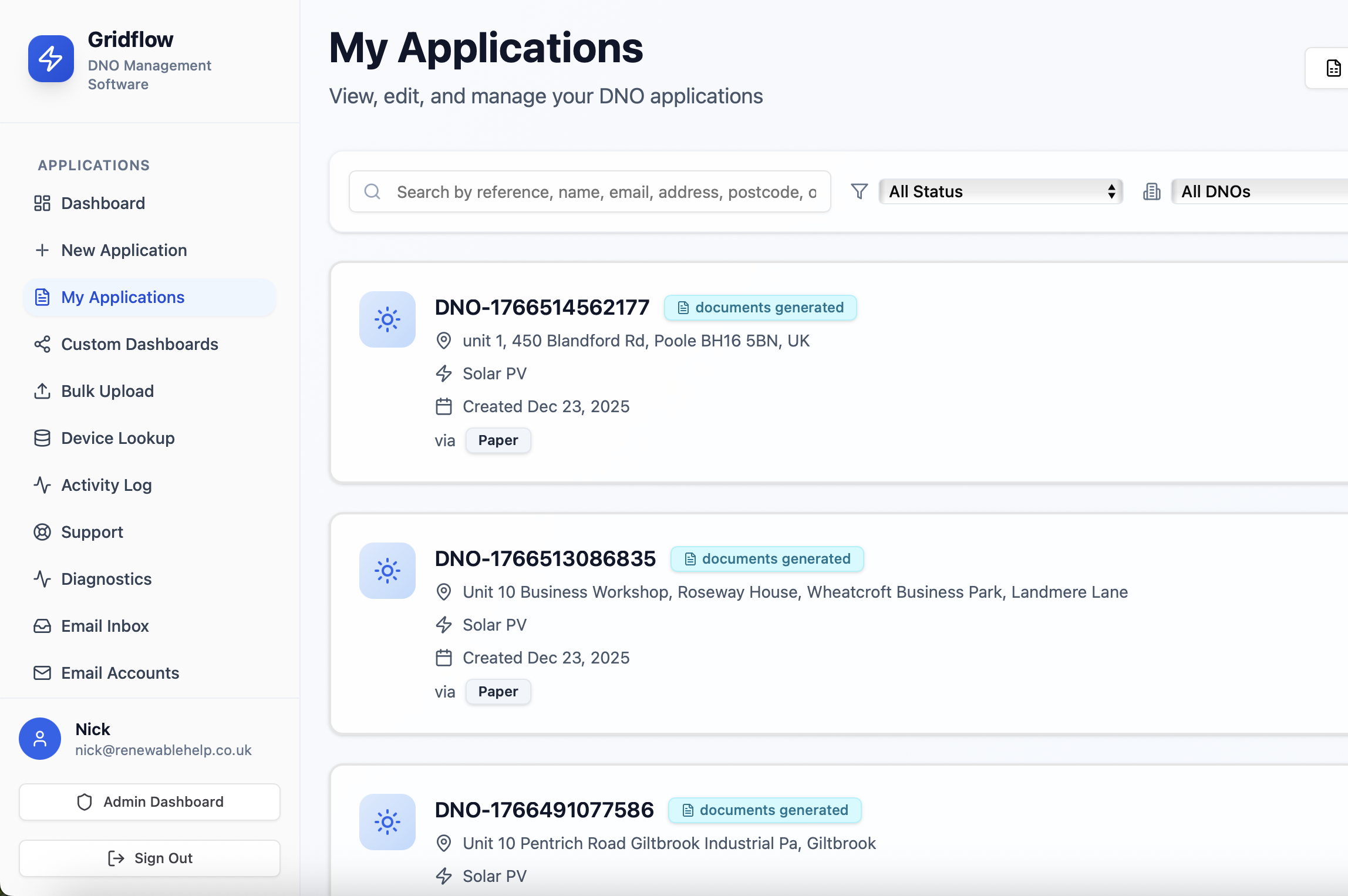Click the Gridflow lightning bolt logo

51,59
